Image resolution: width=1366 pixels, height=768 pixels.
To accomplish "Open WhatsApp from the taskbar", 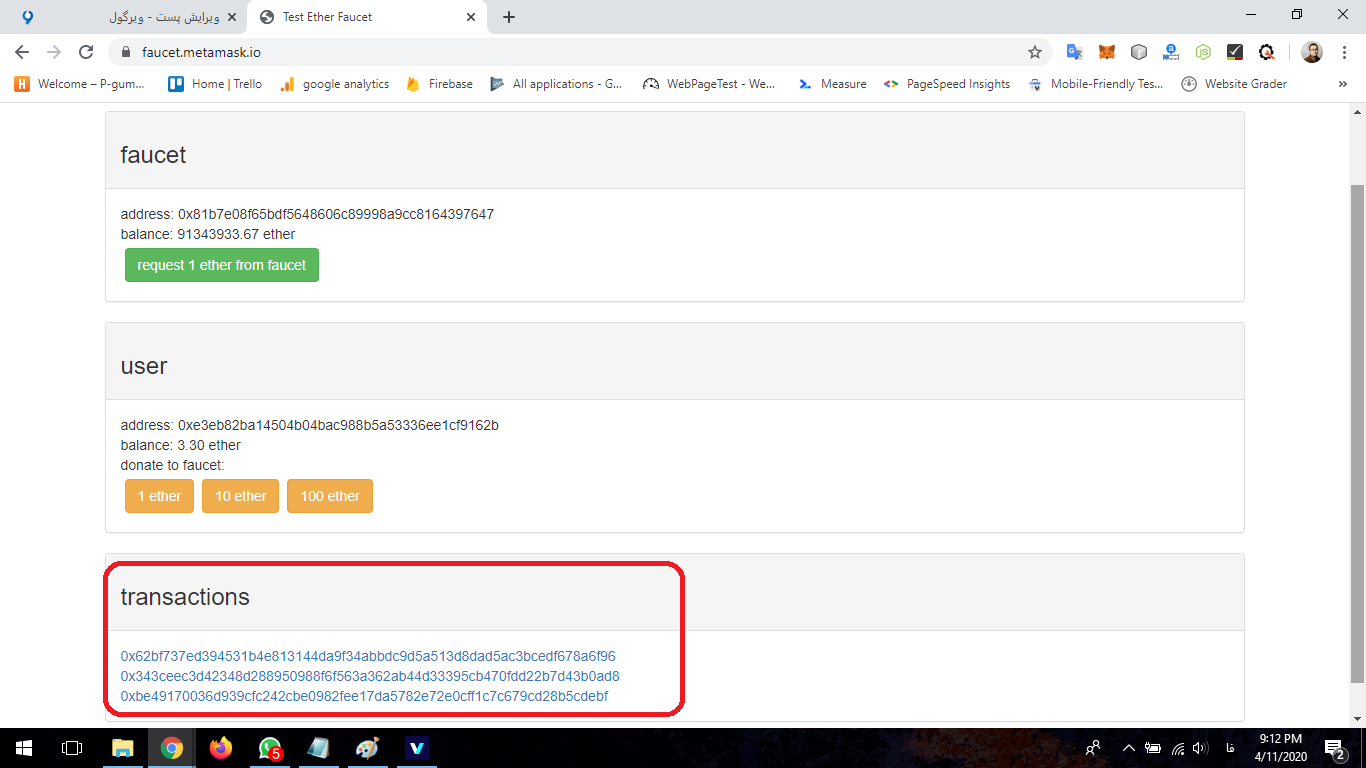I will (269, 747).
